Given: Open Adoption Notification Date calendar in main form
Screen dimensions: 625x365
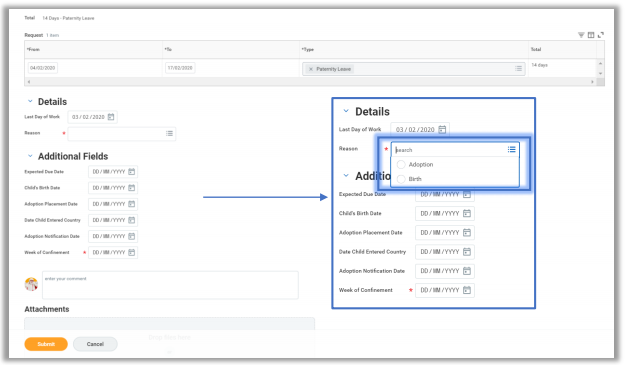Looking at the screenshot, I should point(132,236).
